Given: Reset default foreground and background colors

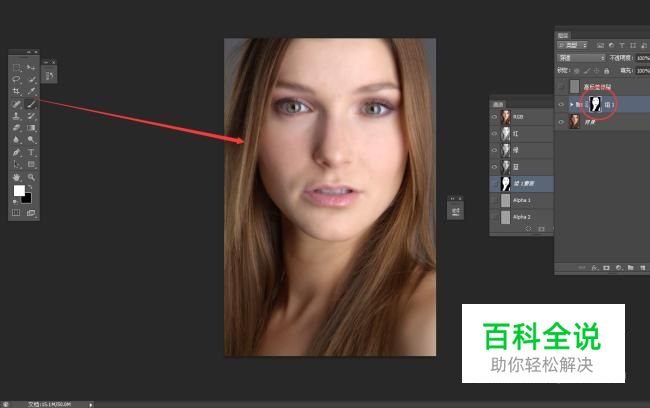Looking at the screenshot, I should pos(15,202).
